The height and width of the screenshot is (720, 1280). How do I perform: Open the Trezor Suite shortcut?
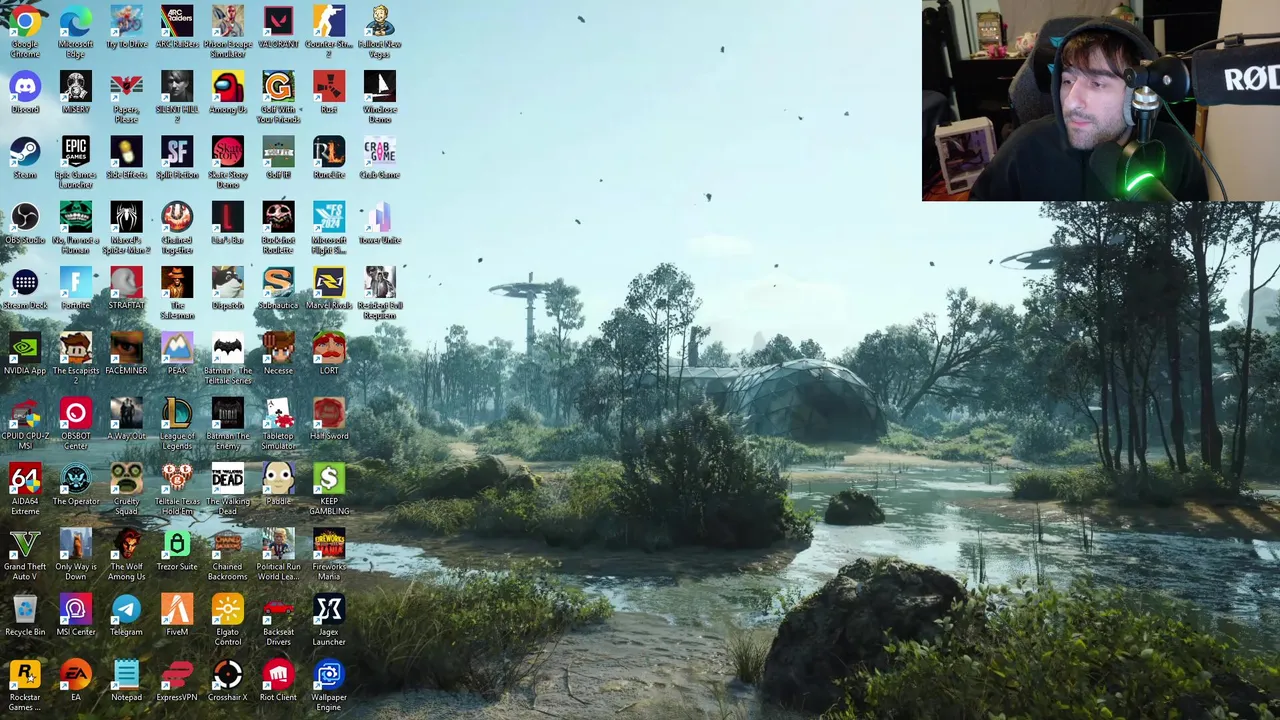[177, 544]
